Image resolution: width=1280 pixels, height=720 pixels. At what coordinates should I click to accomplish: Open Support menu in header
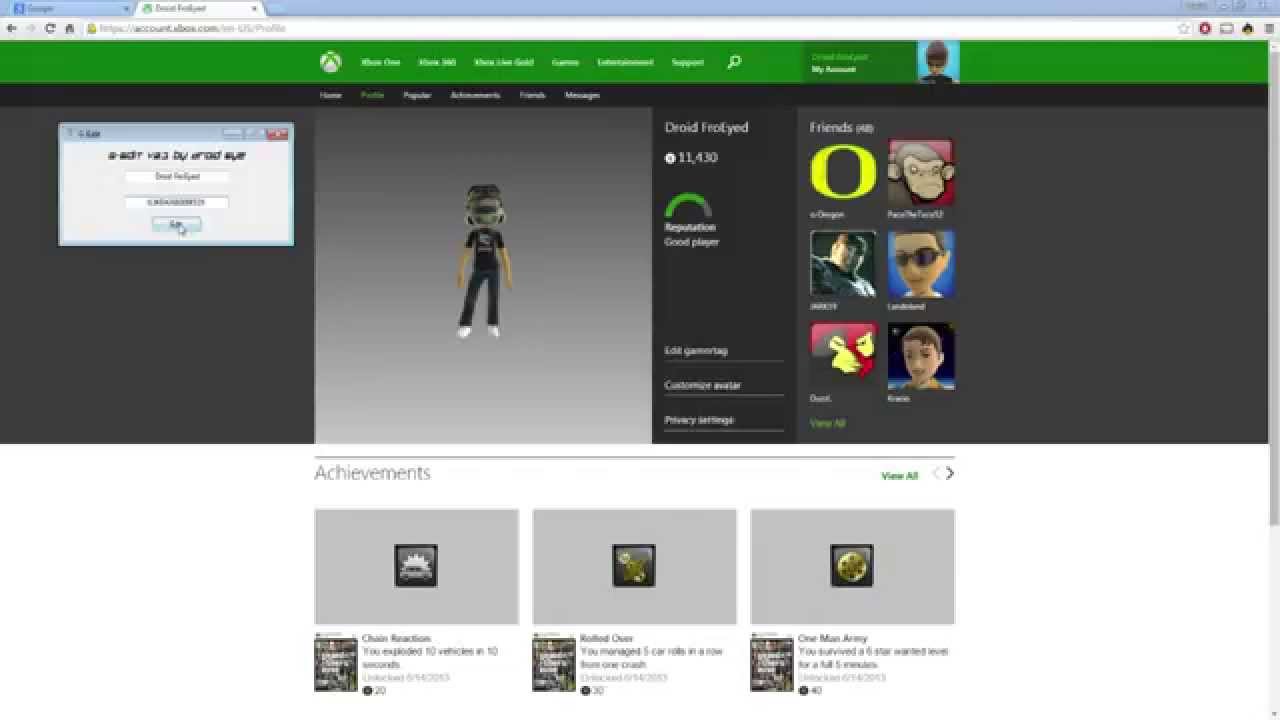(x=688, y=62)
